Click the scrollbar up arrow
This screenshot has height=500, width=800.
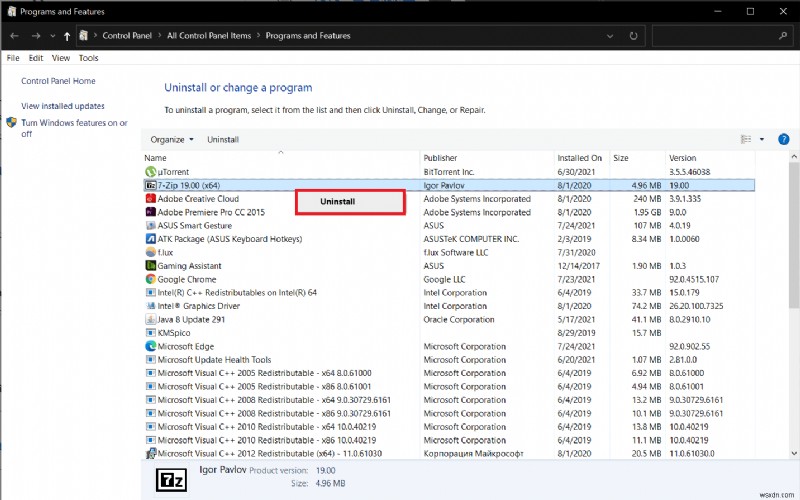(x=794, y=156)
